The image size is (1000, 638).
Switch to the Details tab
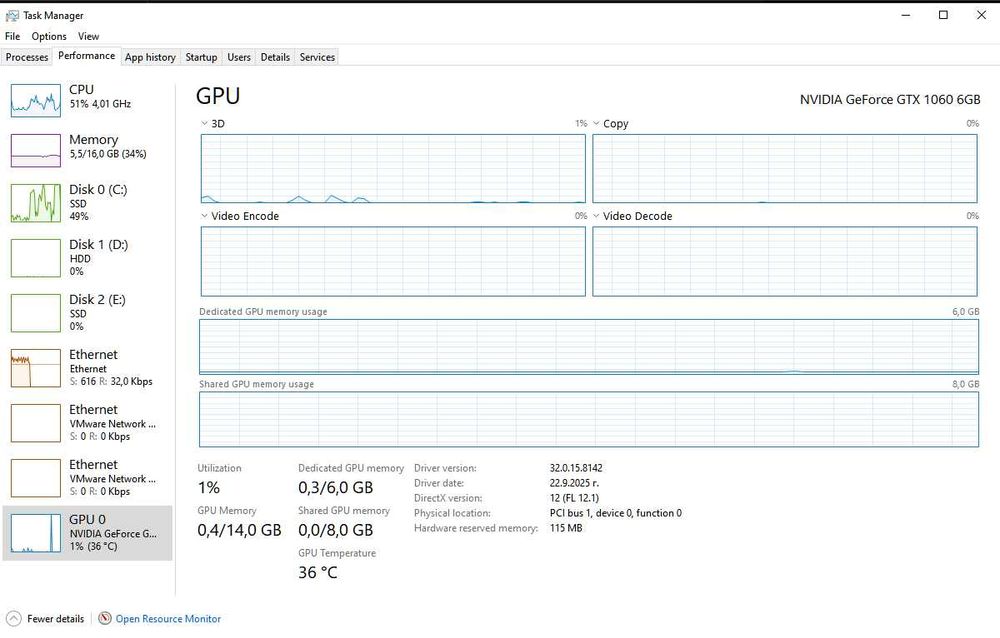click(276, 57)
